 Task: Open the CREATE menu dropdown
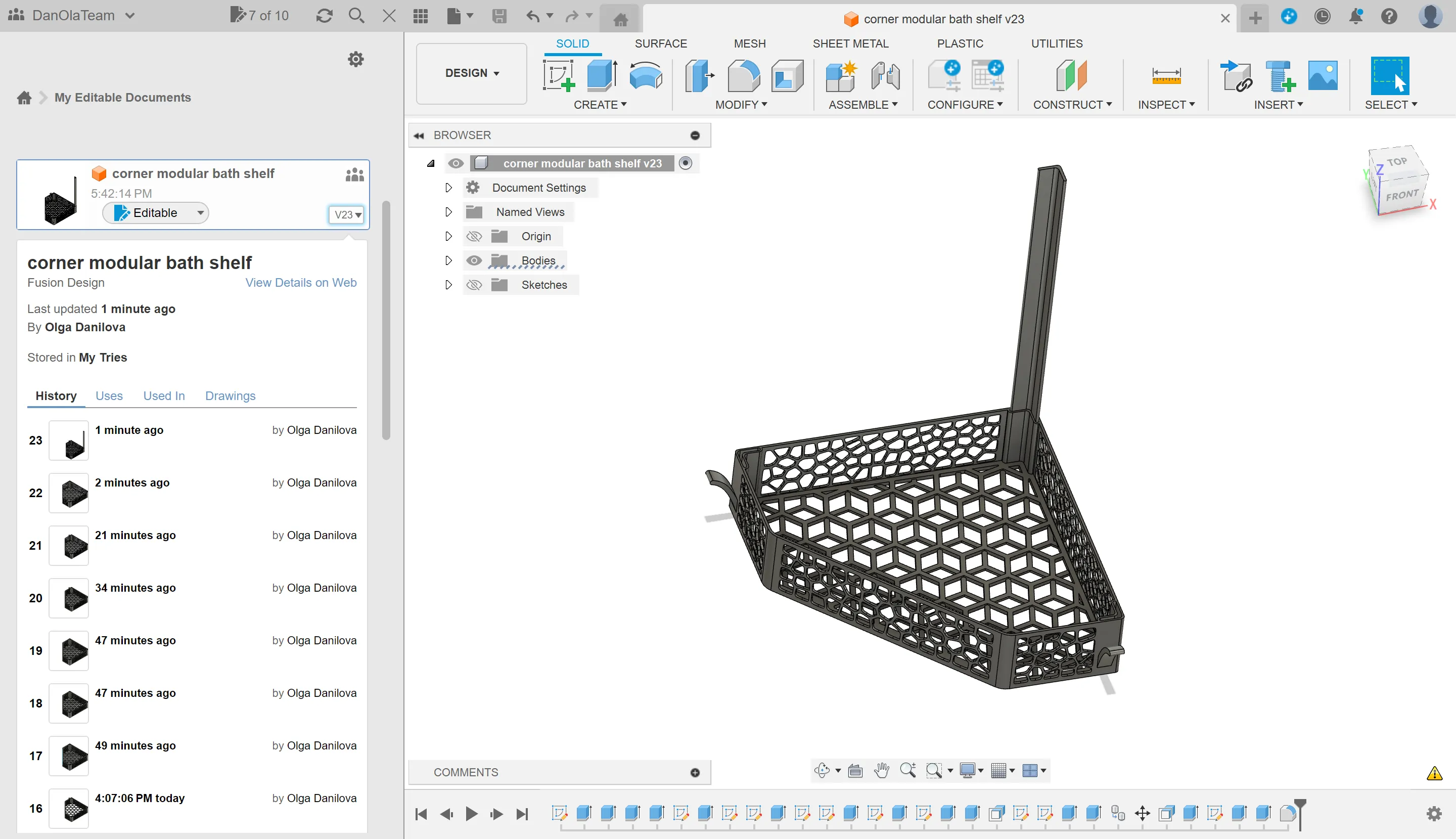click(x=600, y=105)
